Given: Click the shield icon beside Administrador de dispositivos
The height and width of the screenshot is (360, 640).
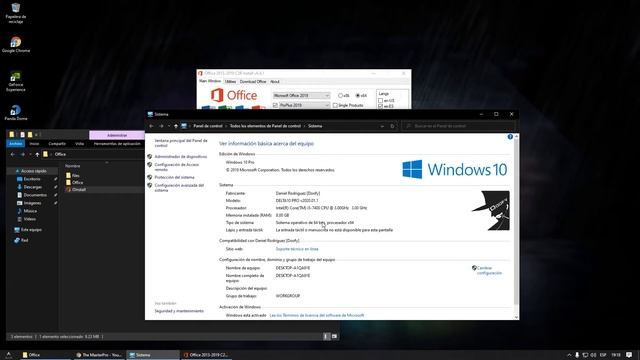Looking at the screenshot, I should pyautogui.click(x=149, y=156).
